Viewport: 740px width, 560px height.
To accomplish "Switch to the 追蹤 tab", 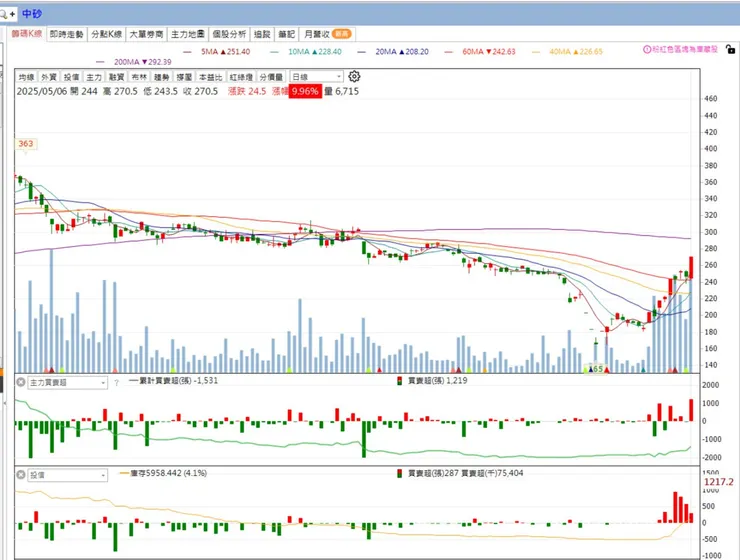I will click(x=262, y=34).
